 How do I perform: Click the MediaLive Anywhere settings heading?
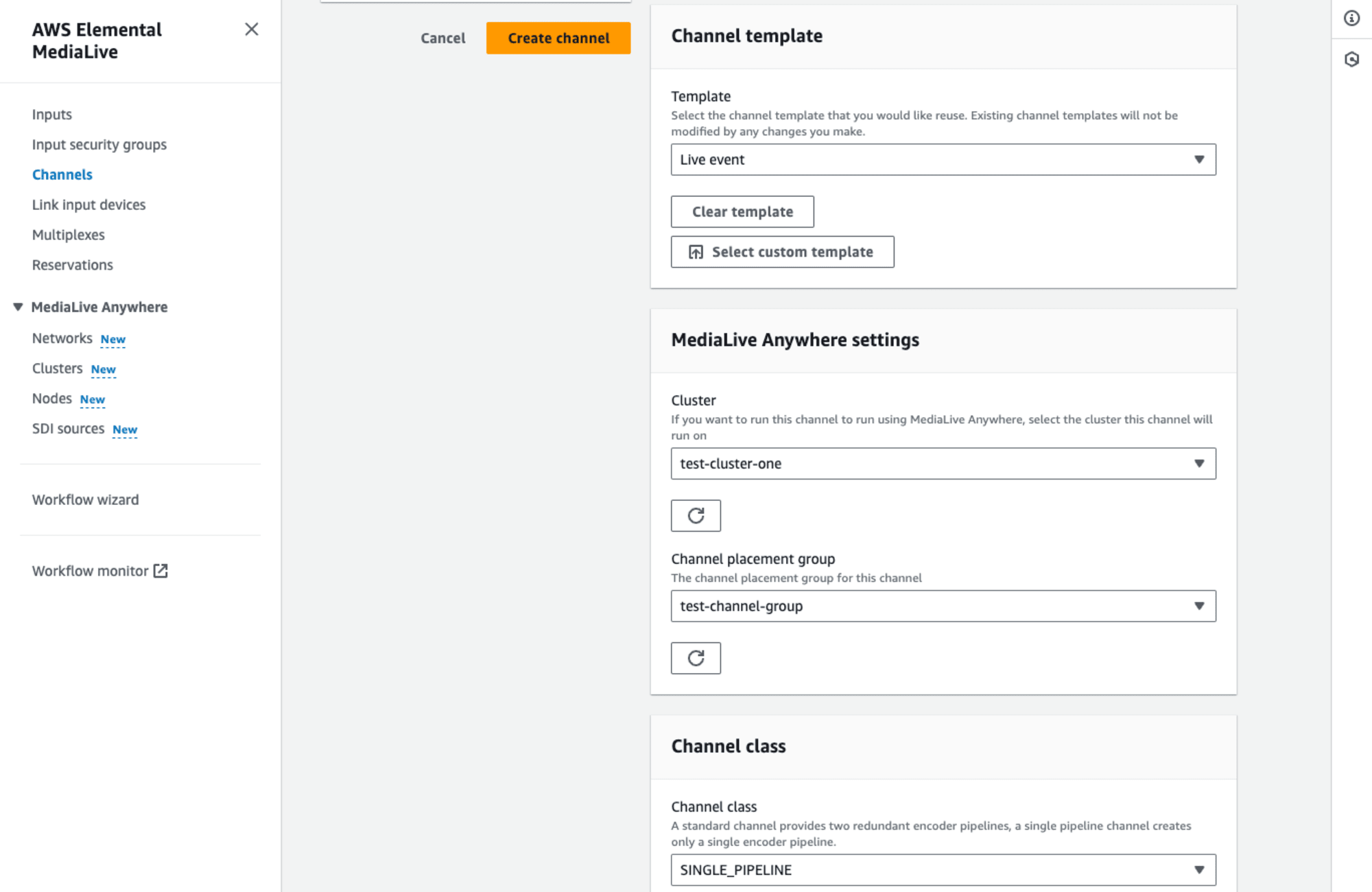point(795,340)
